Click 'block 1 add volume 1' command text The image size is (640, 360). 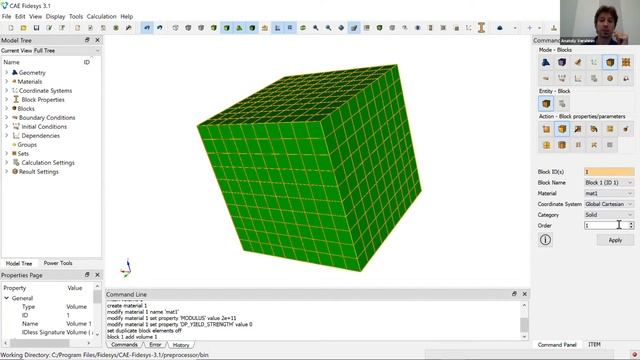132,337
